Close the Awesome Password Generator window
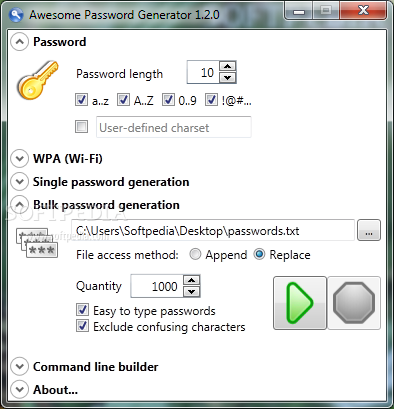The height and width of the screenshot is (409, 394). (x=363, y=11)
